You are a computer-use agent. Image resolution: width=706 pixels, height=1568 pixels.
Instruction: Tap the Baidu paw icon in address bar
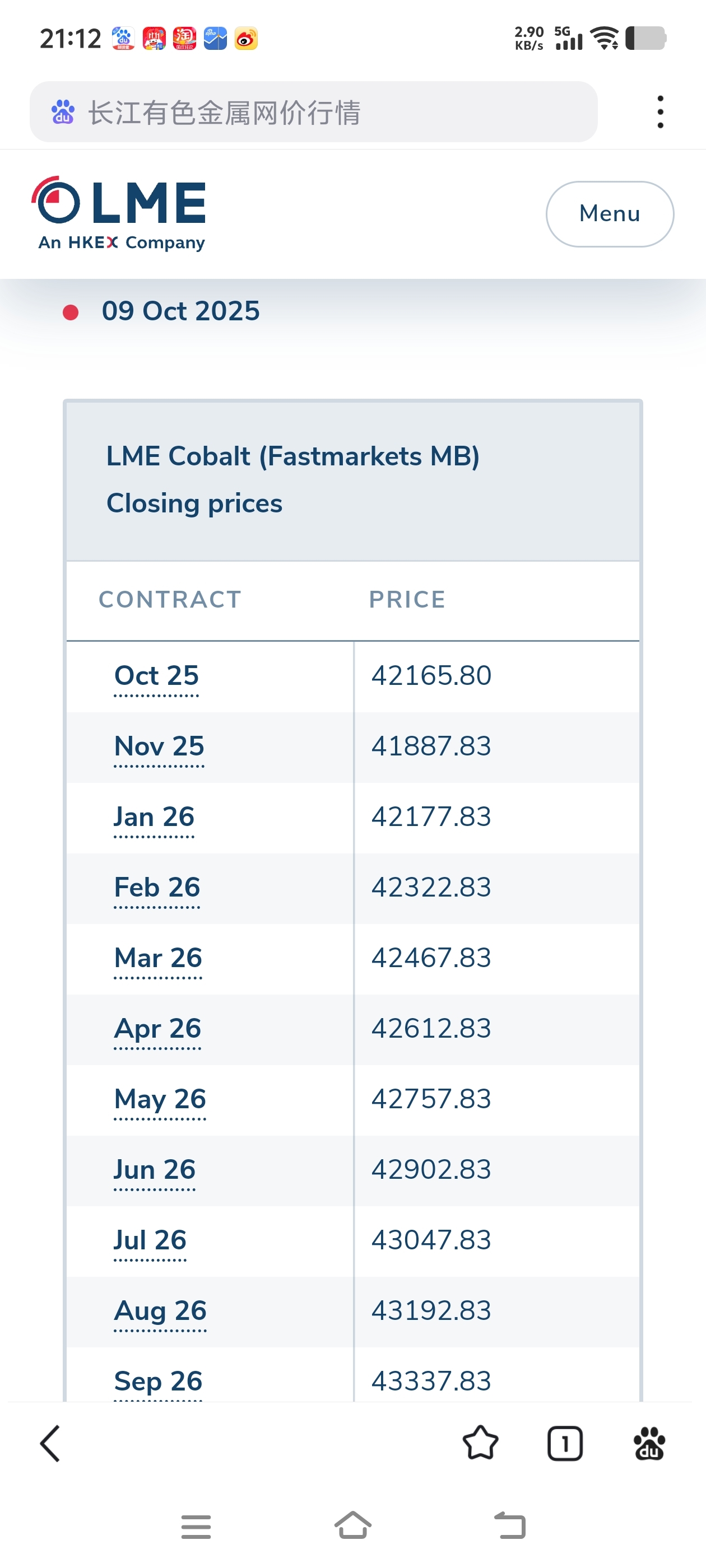pyautogui.click(x=63, y=112)
